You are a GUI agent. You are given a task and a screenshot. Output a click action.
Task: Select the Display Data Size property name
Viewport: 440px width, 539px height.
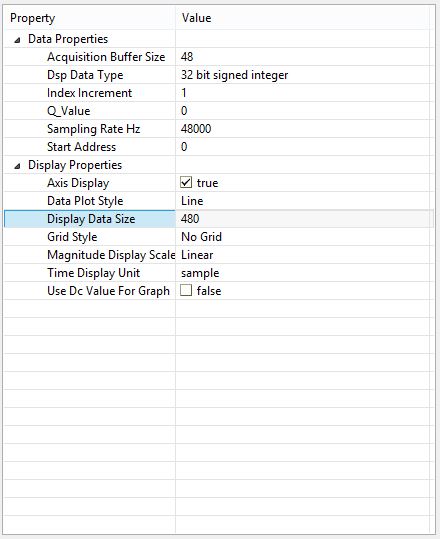pyautogui.click(x=91, y=219)
